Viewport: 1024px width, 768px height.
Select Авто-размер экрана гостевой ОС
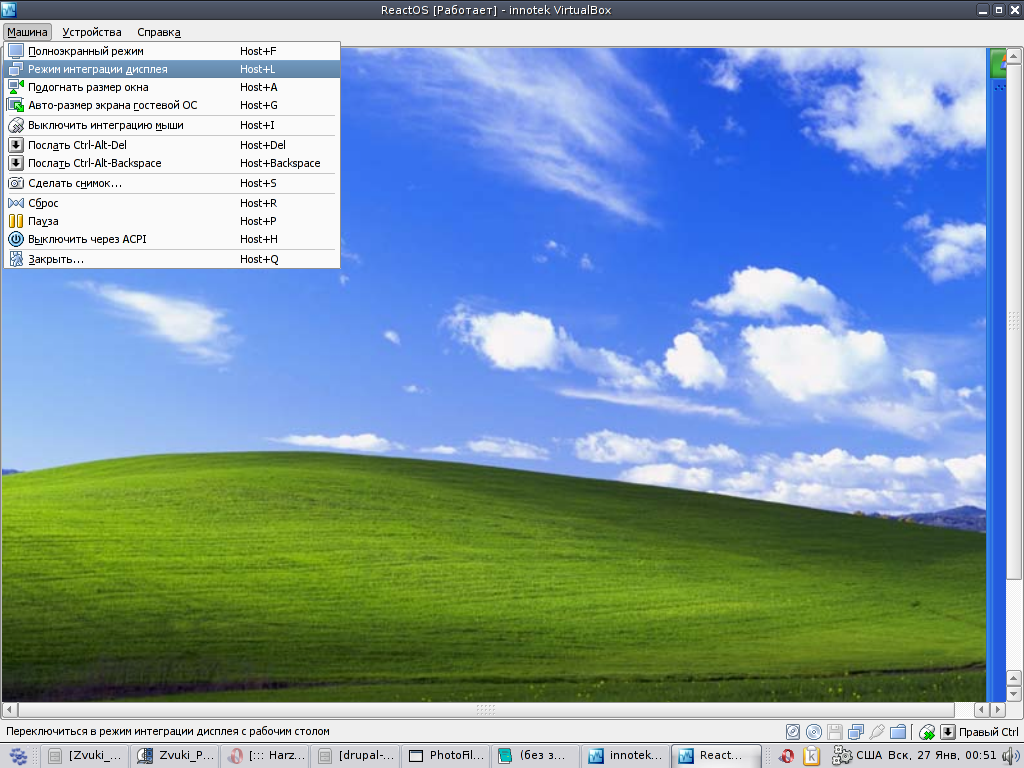point(172,105)
